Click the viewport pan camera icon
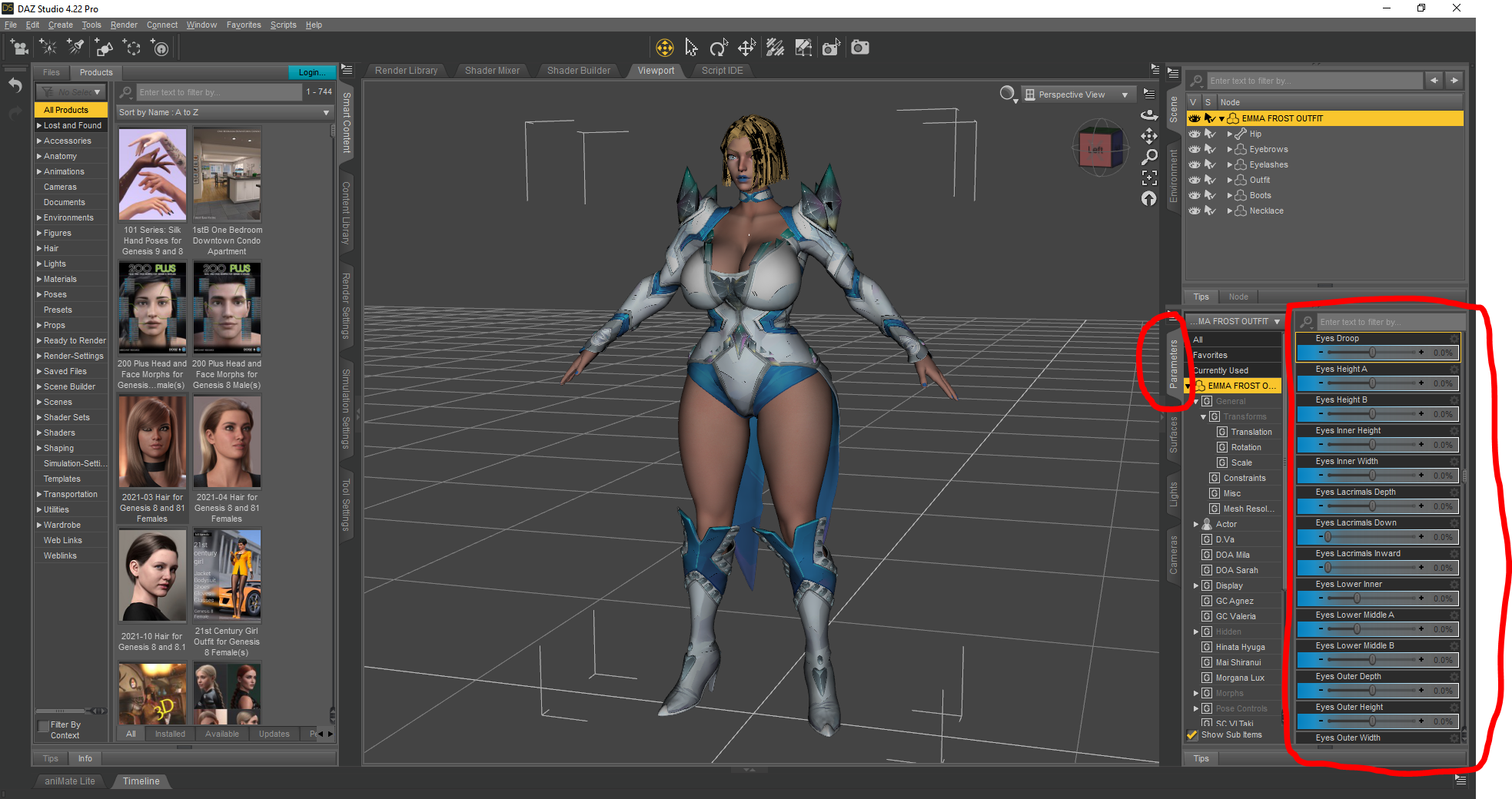 [x=1149, y=136]
